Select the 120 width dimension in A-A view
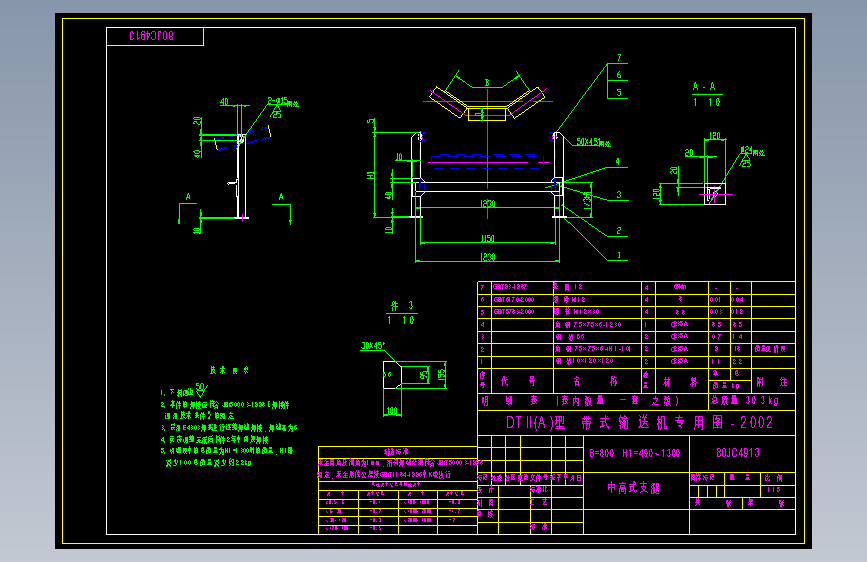 point(715,136)
